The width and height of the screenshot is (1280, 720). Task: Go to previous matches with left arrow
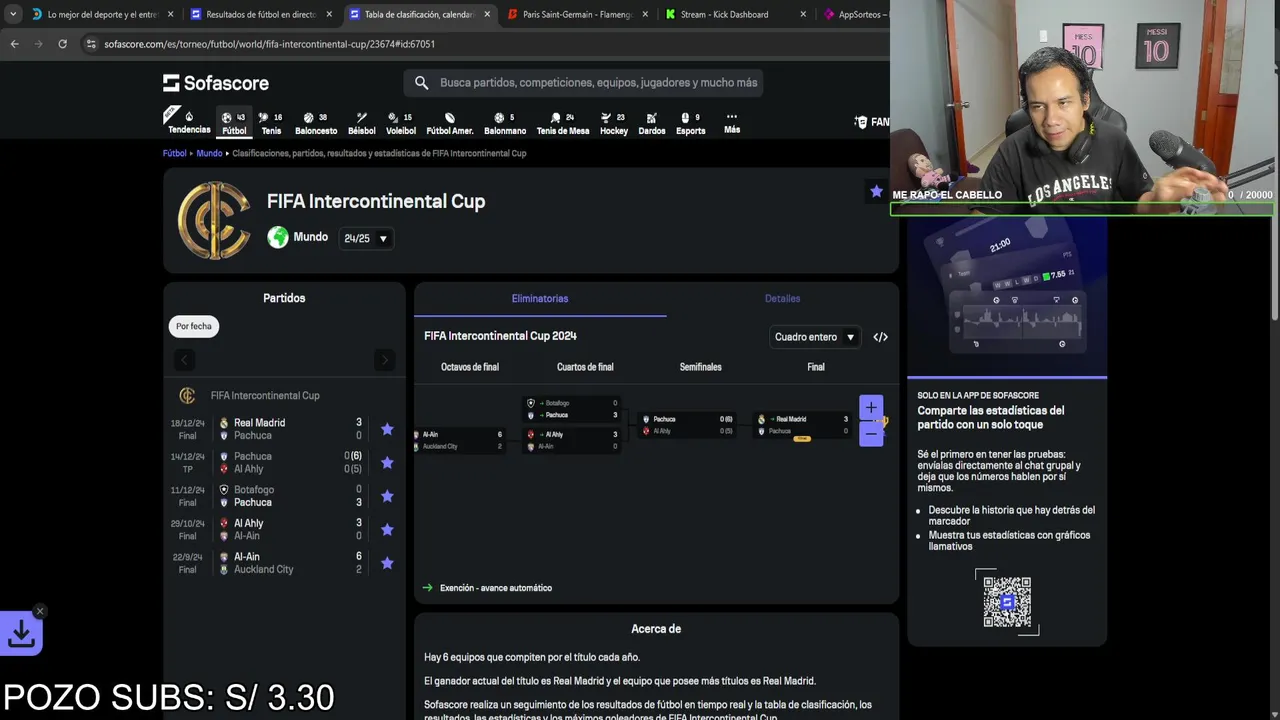[183, 360]
